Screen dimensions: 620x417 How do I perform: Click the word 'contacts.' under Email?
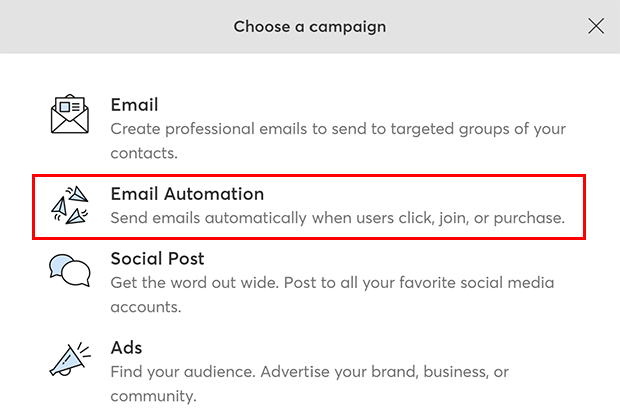click(x=144, y=153)
